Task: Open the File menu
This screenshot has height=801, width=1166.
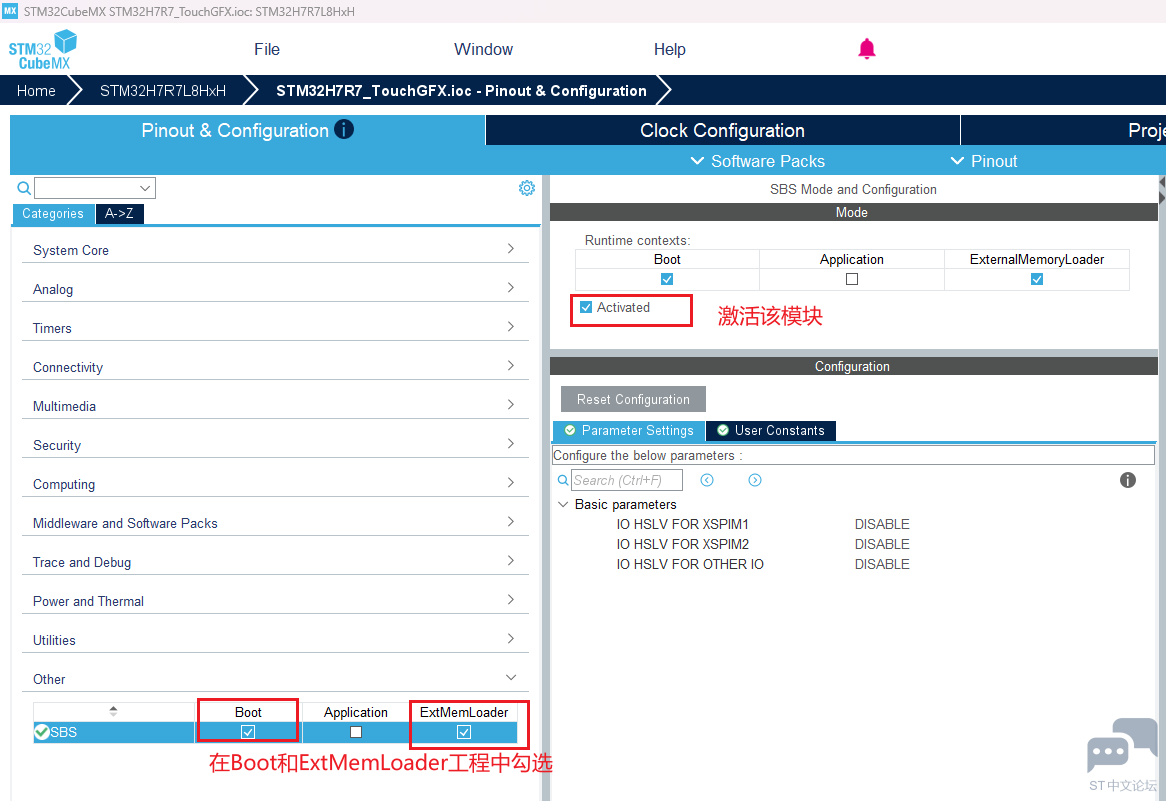Action: (x=267, y=49)
